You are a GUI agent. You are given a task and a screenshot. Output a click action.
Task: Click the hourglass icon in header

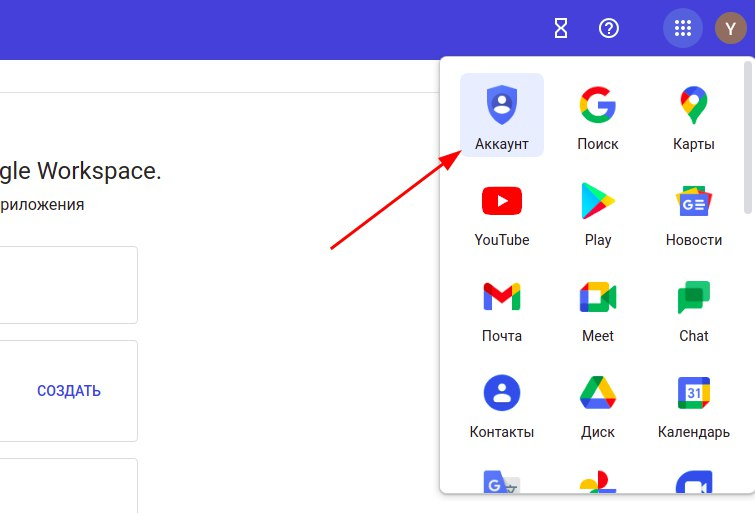[x=560, y=28]
